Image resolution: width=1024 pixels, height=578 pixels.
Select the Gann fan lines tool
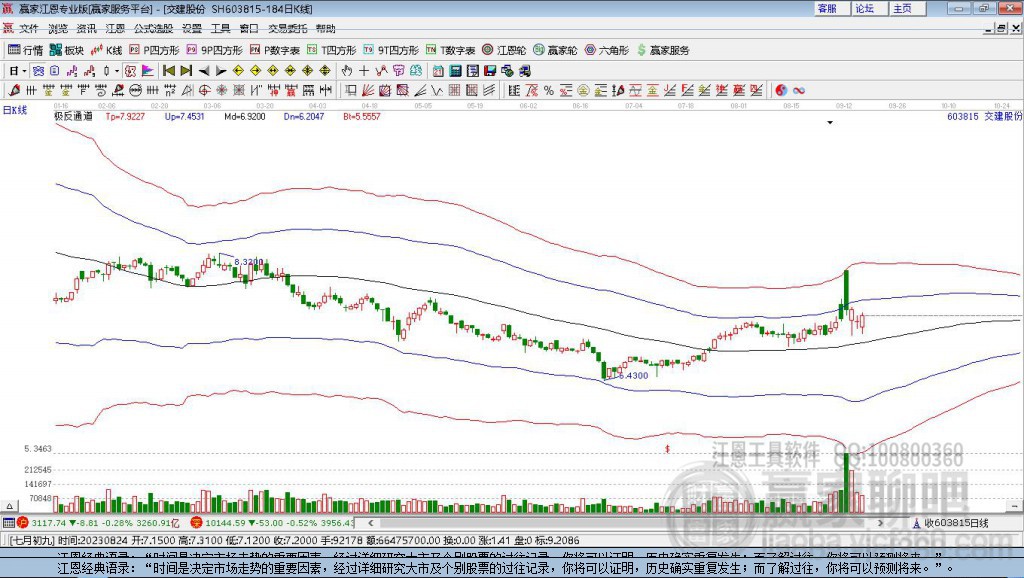click(x=368, y=90)
